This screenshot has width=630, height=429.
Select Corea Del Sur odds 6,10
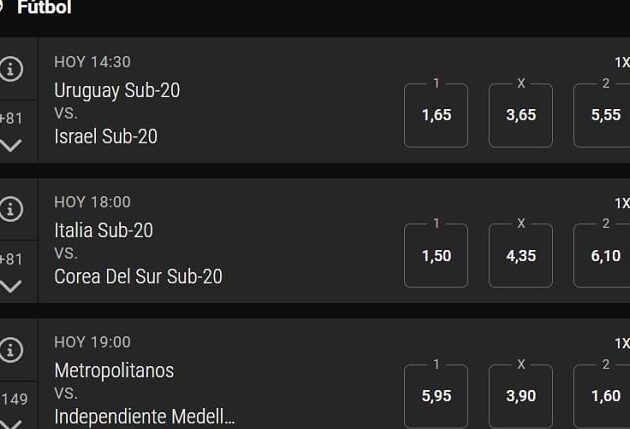[x=602, y=255]
